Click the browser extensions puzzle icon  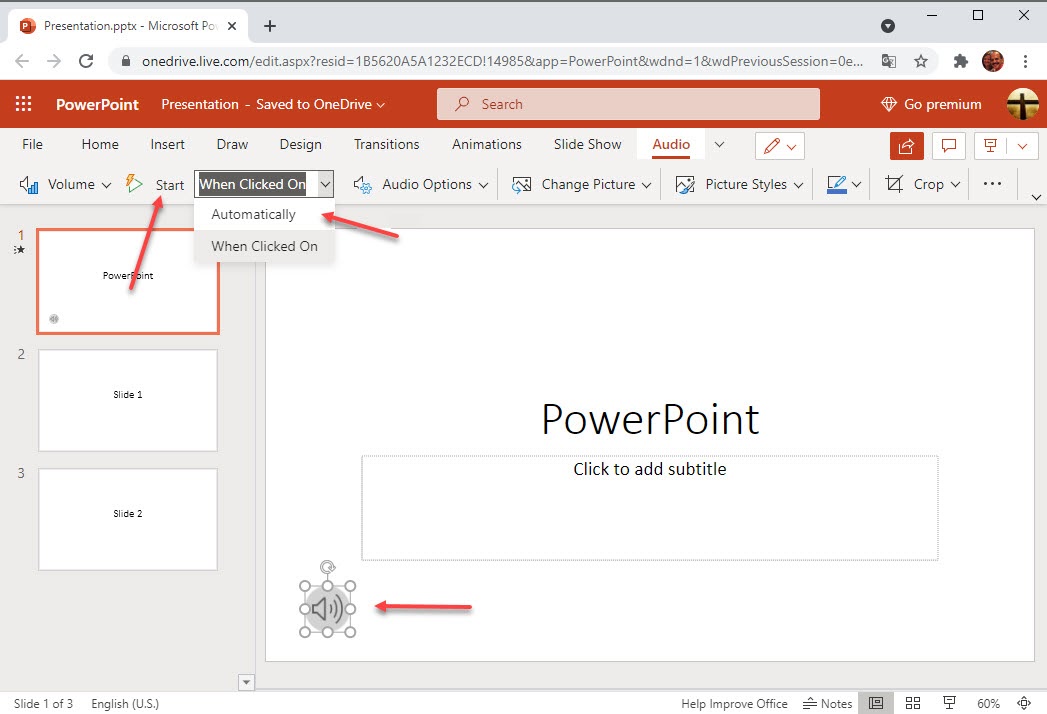pyautogui.click(x=960, y=61)
